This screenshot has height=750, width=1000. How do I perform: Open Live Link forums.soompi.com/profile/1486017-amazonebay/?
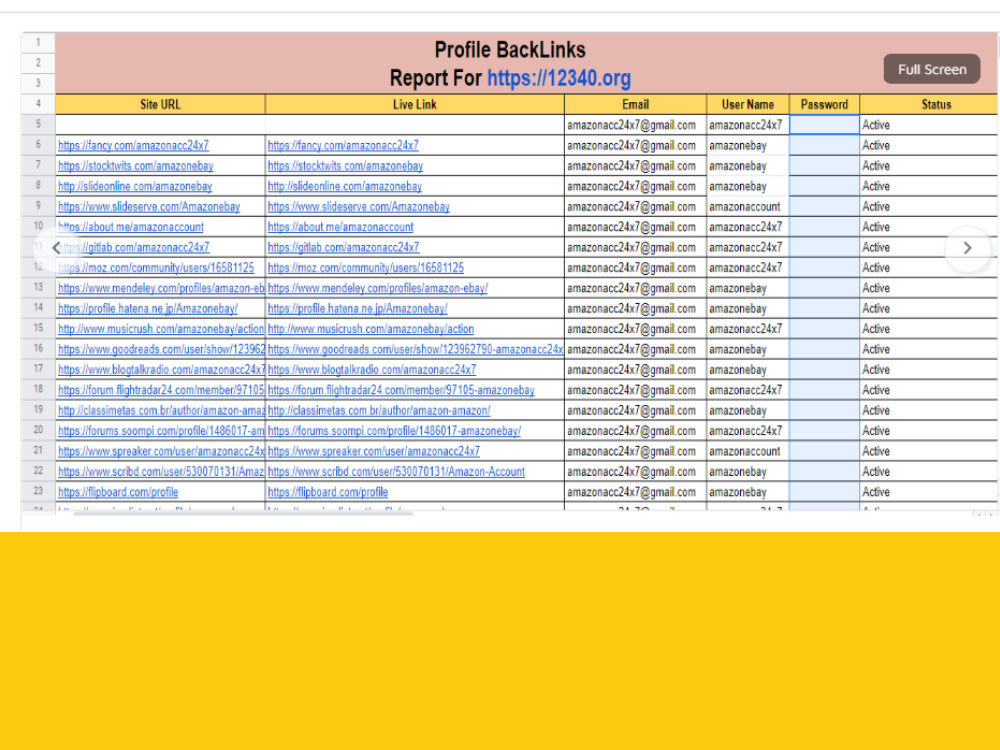394,431
